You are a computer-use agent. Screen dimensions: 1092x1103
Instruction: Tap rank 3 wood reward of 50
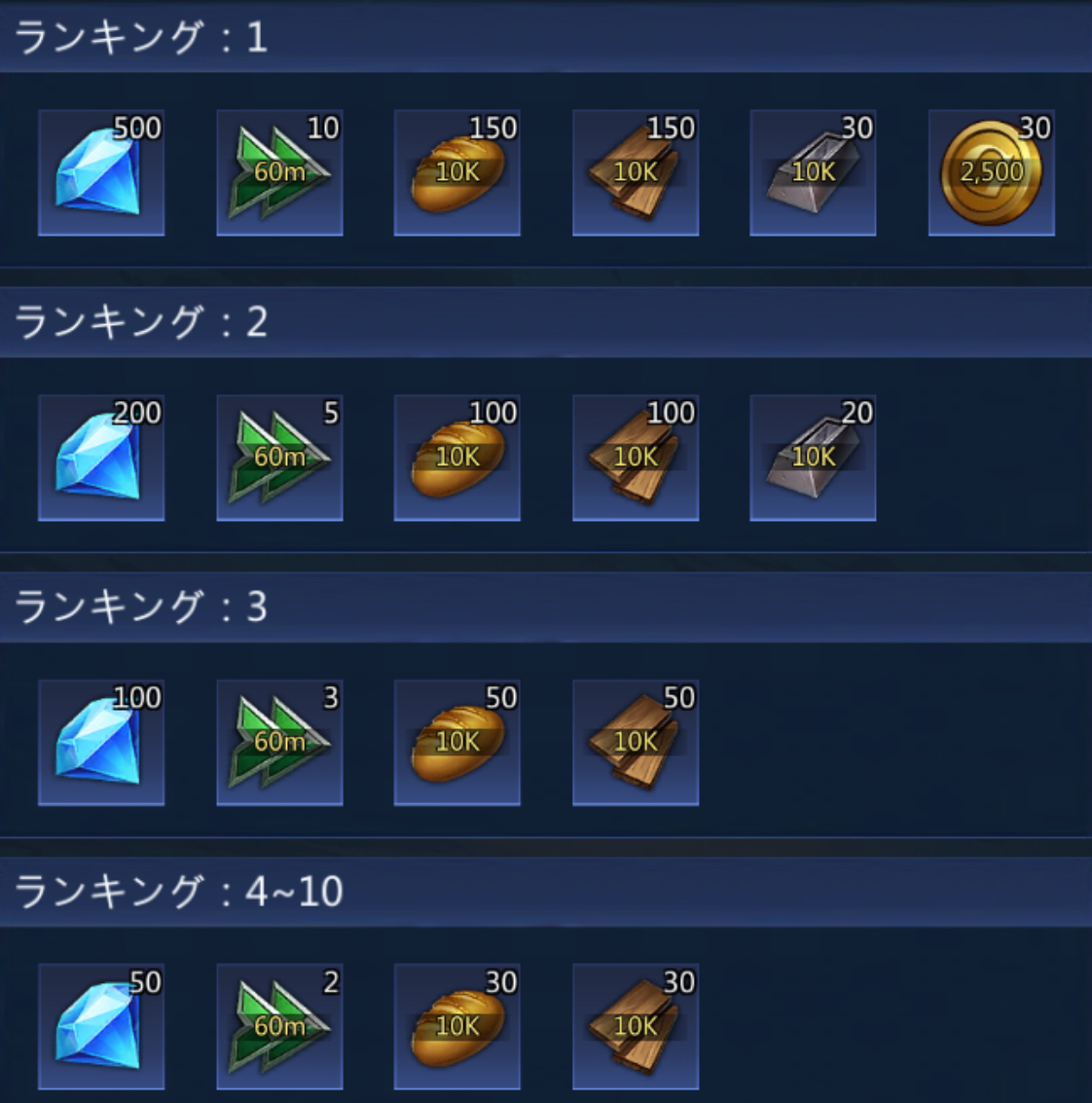pos(636,743)
